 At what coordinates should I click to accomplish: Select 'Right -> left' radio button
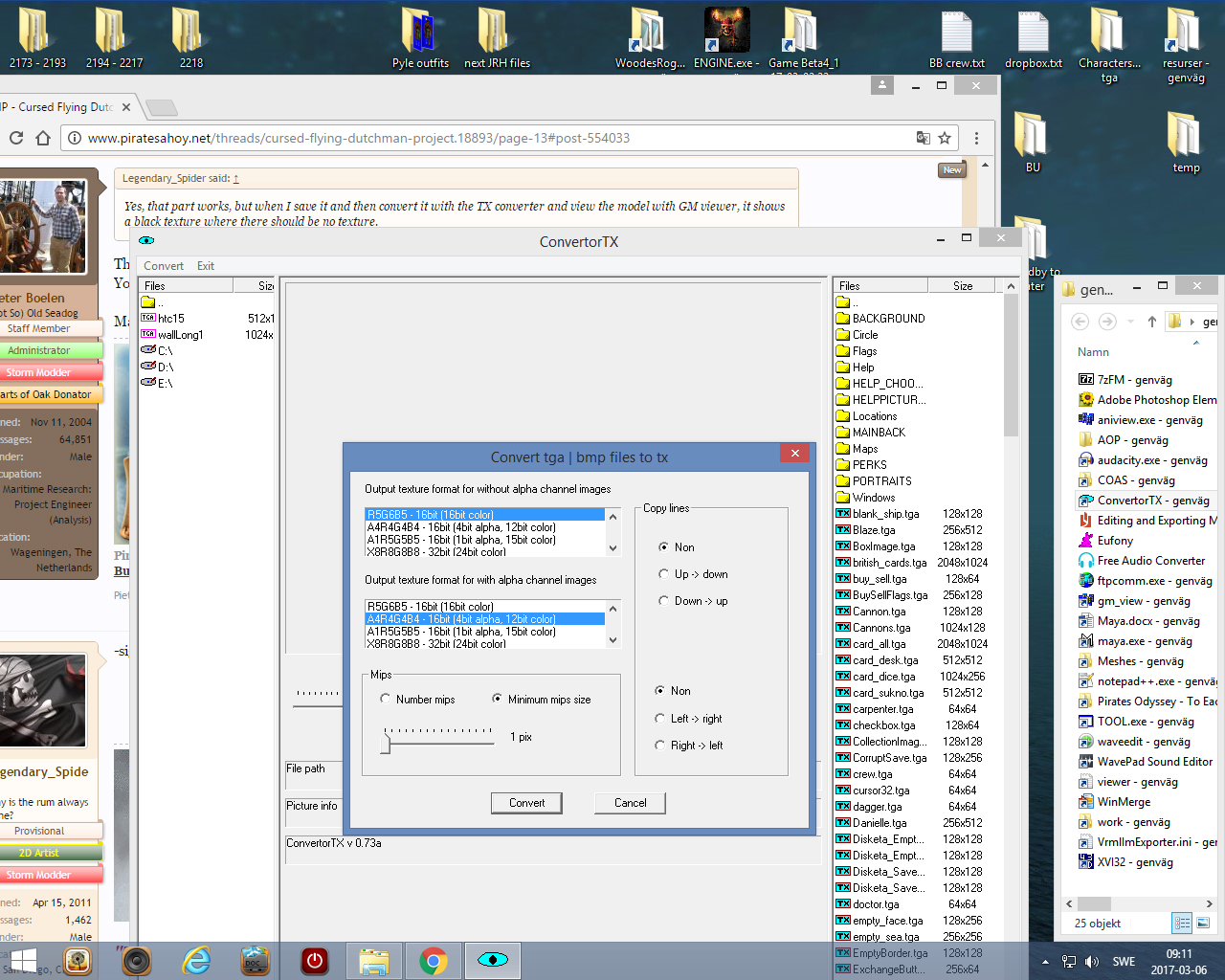659,746
